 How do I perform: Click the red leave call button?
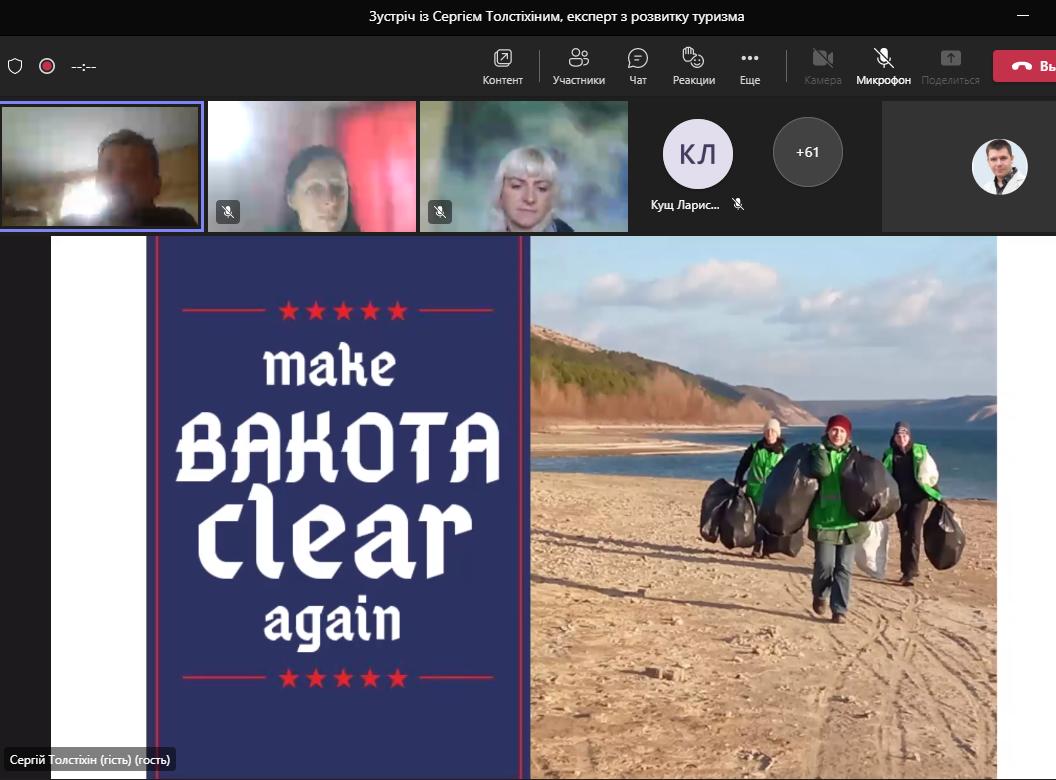1026,66
